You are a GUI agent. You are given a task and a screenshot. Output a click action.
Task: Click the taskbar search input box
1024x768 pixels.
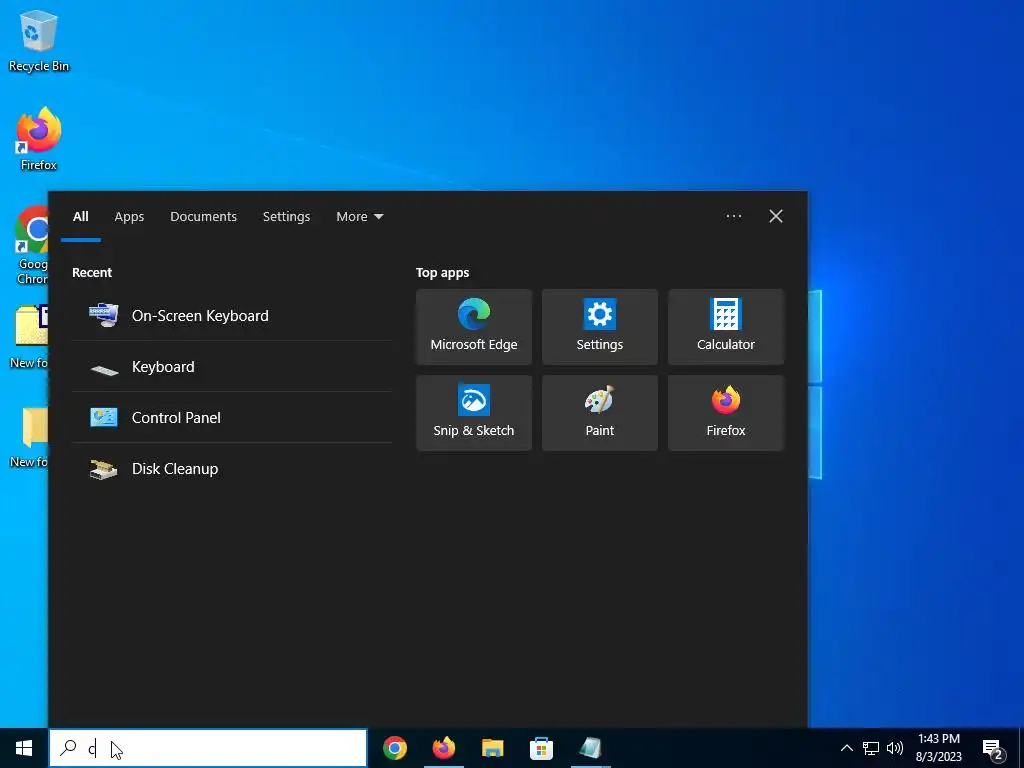208,748
